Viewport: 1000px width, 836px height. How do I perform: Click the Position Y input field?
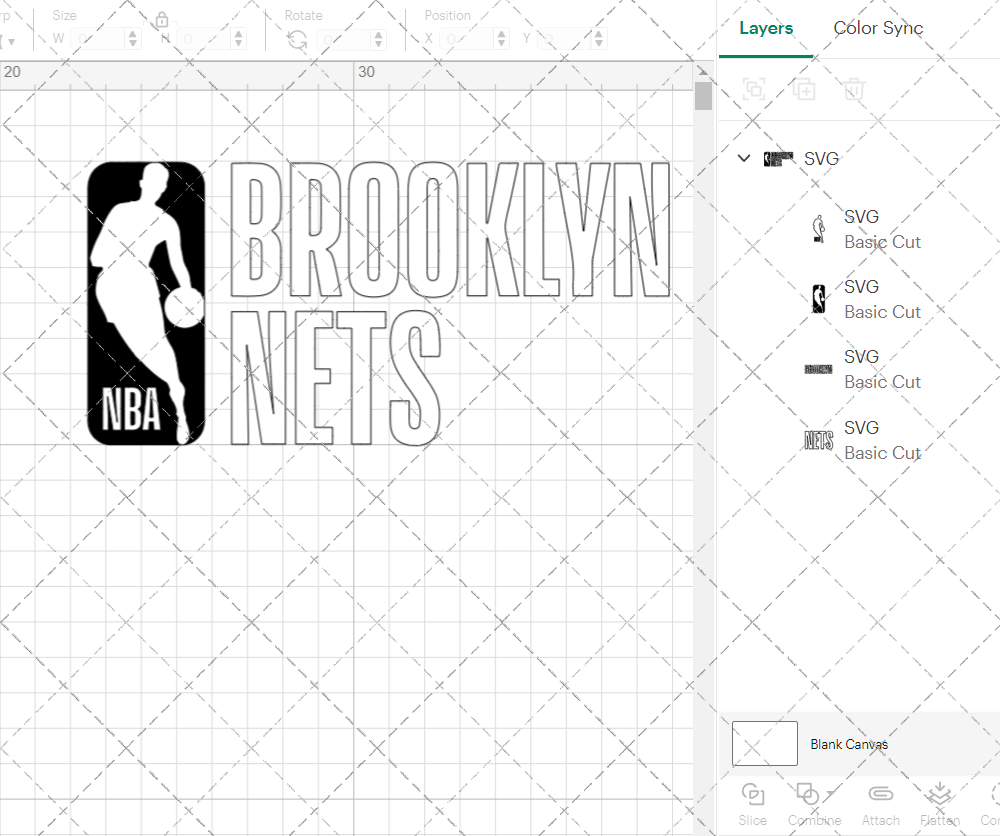[565, 39]
